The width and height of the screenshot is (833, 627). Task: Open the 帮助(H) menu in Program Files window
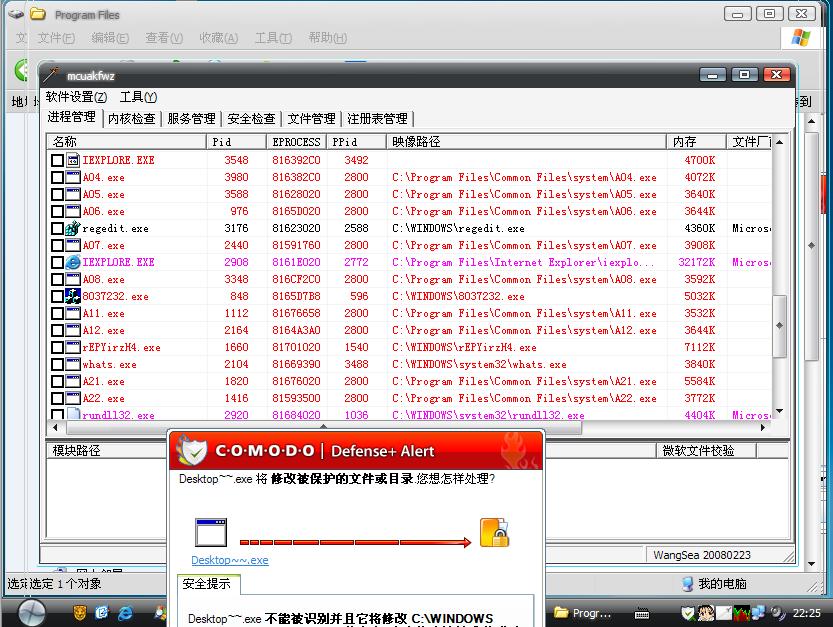(x=328, y=38)
